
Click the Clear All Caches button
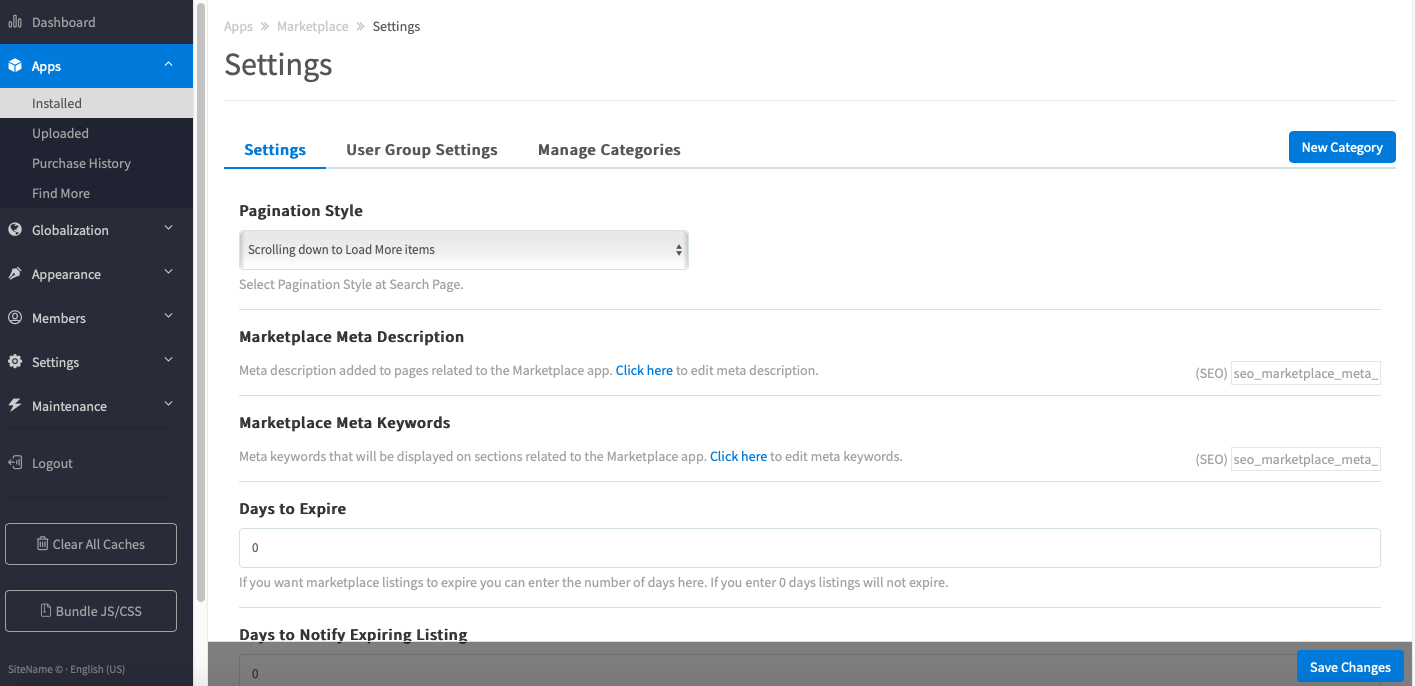(91, 544)
